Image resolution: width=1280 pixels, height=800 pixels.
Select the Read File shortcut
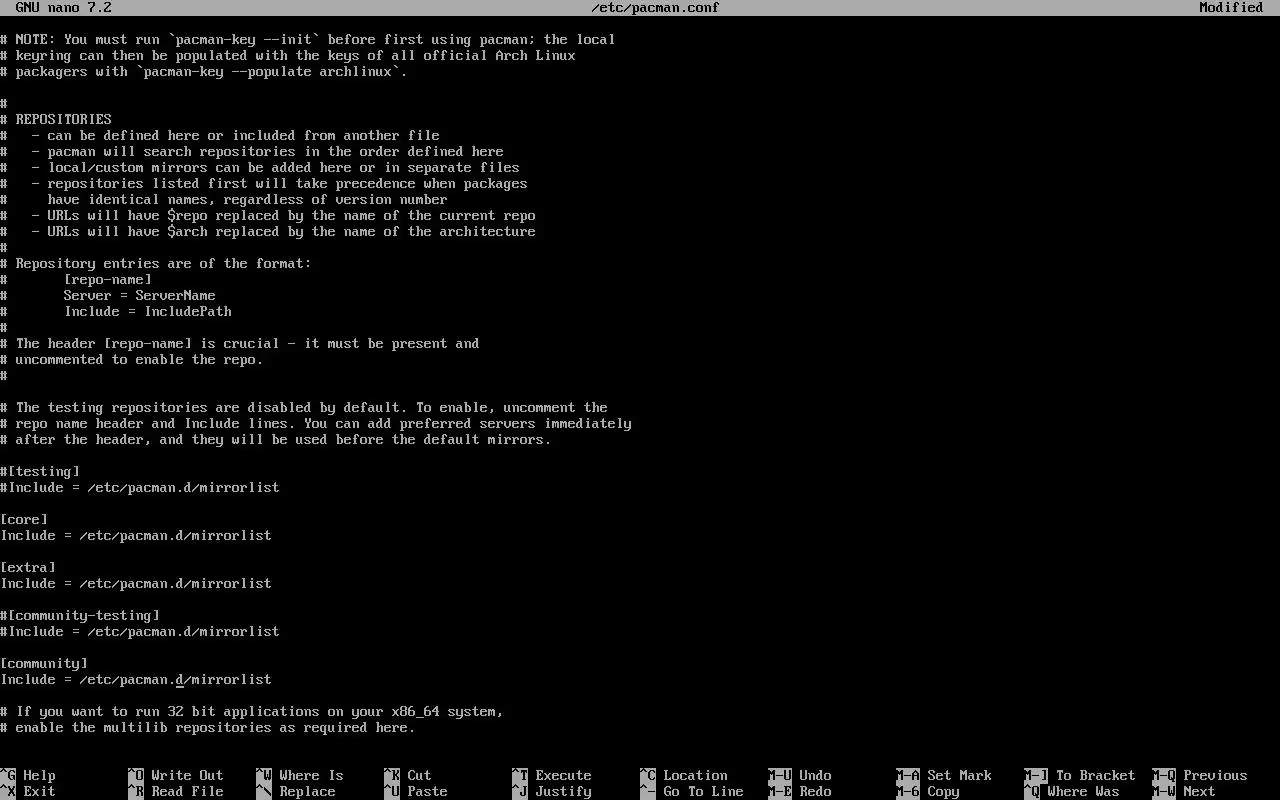175,791
